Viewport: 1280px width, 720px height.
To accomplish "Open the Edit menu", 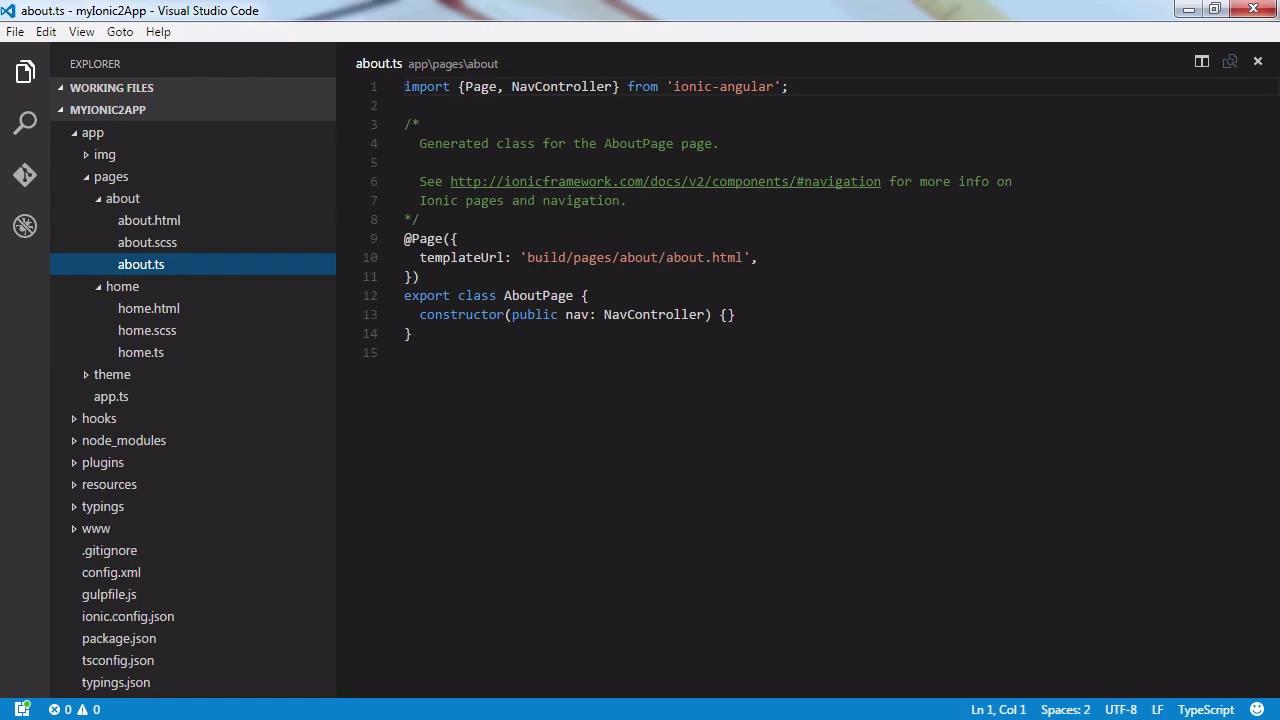I will 46,32.
